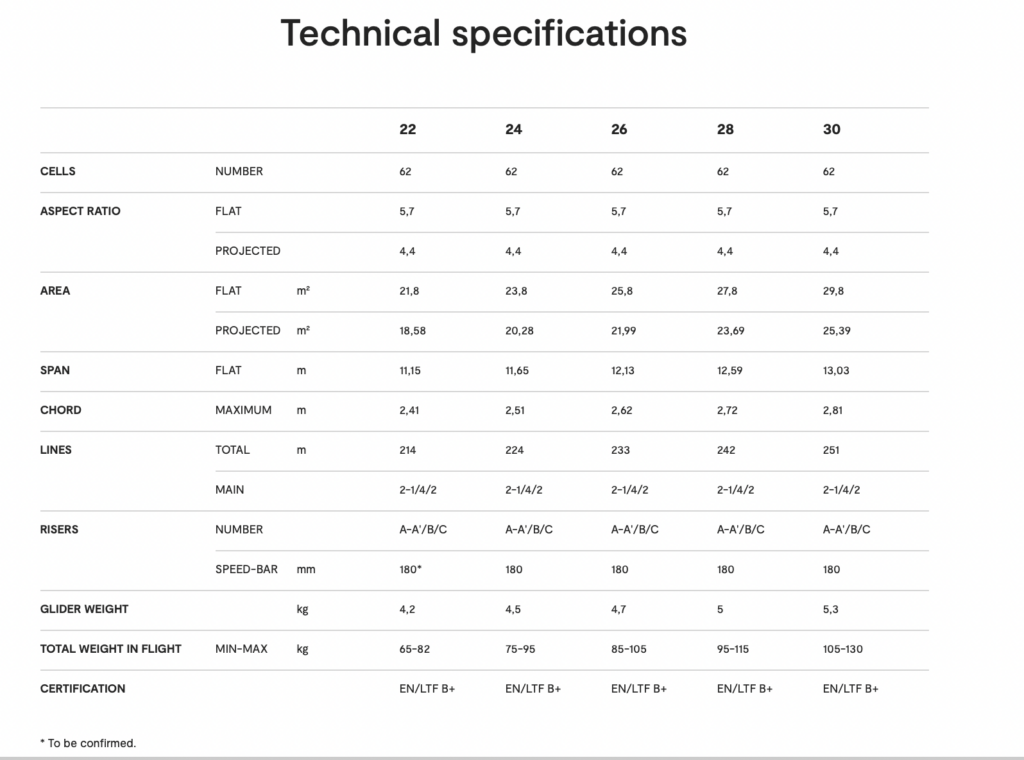Select the size 24 column header
This screenshot has height=760, width=1024.
(x=513, y=130)
